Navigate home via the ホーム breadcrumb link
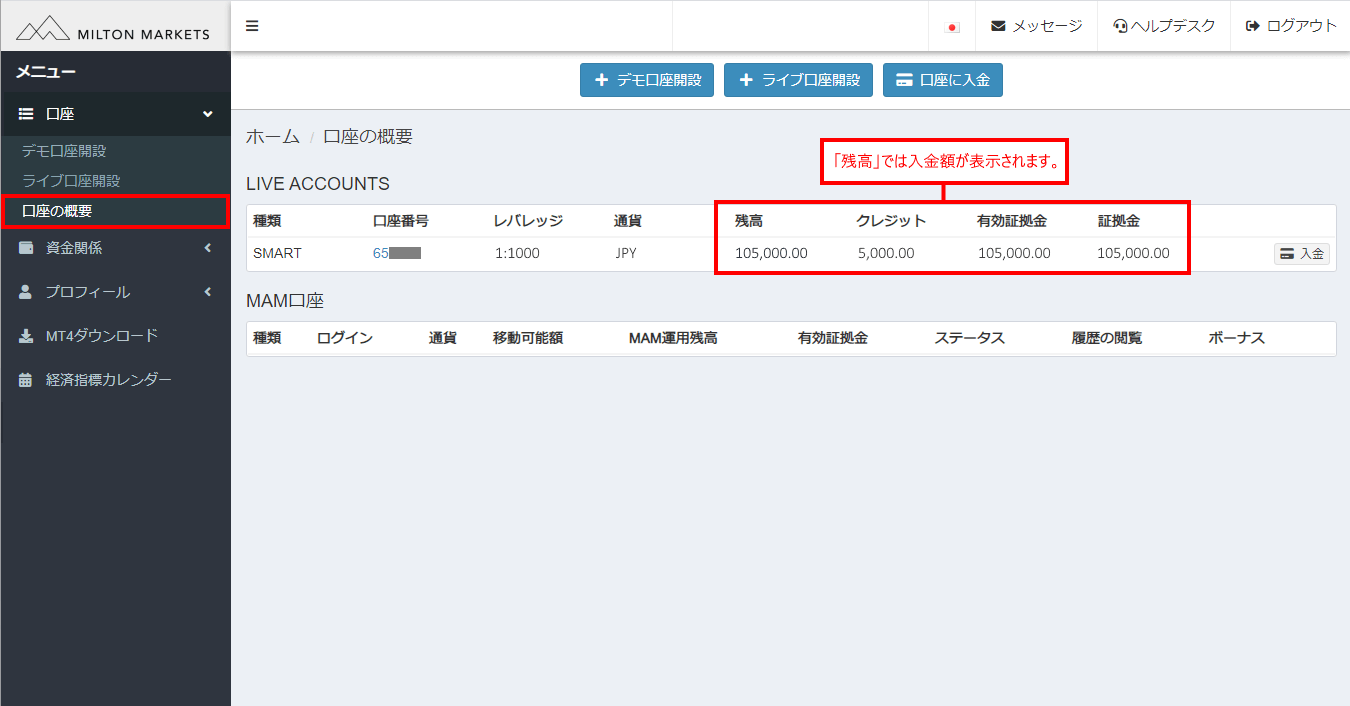The height and width of the screenshot is (706, 1350). coord(272,136)
